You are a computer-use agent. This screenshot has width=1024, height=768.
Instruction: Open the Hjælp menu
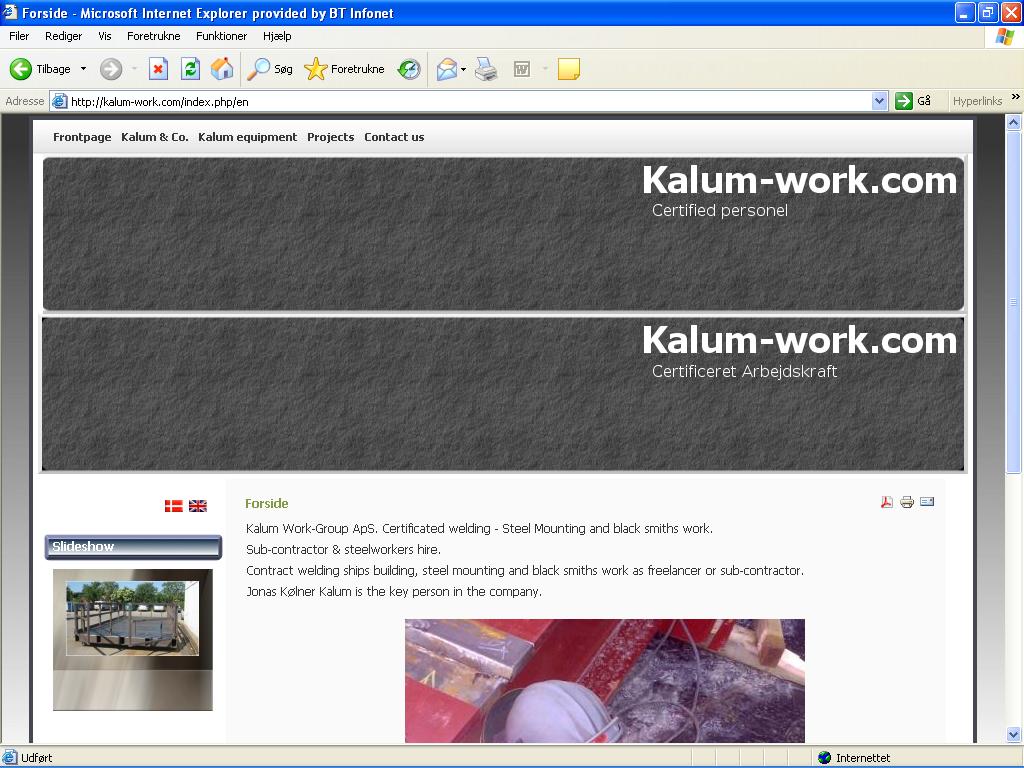coord(277,37)
